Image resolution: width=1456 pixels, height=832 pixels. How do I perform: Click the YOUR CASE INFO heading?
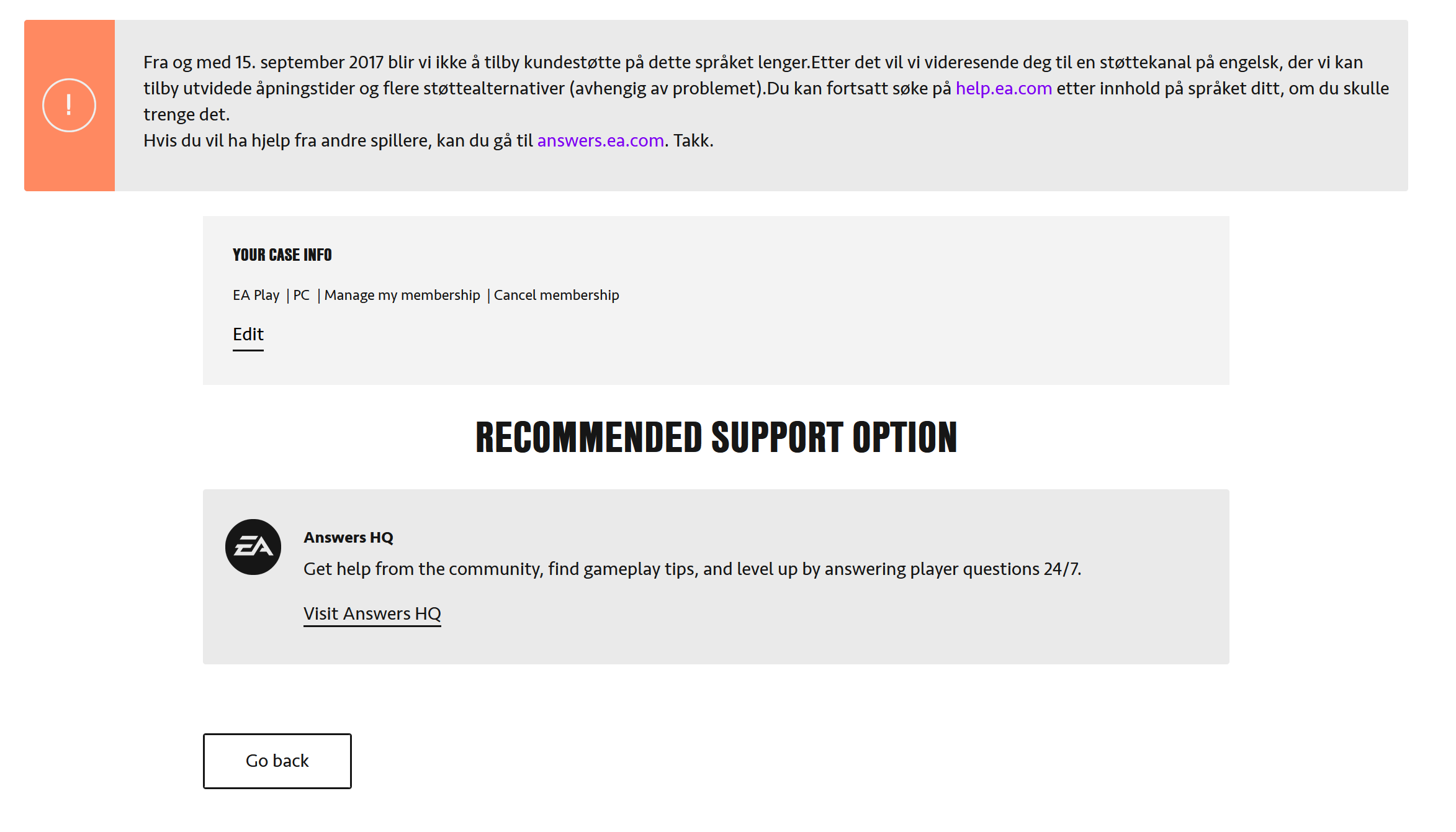coord(282,255)
